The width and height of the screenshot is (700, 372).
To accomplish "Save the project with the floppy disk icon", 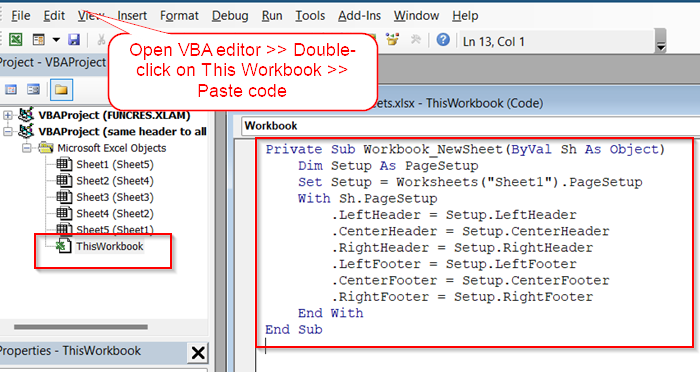I will point(74,40).
